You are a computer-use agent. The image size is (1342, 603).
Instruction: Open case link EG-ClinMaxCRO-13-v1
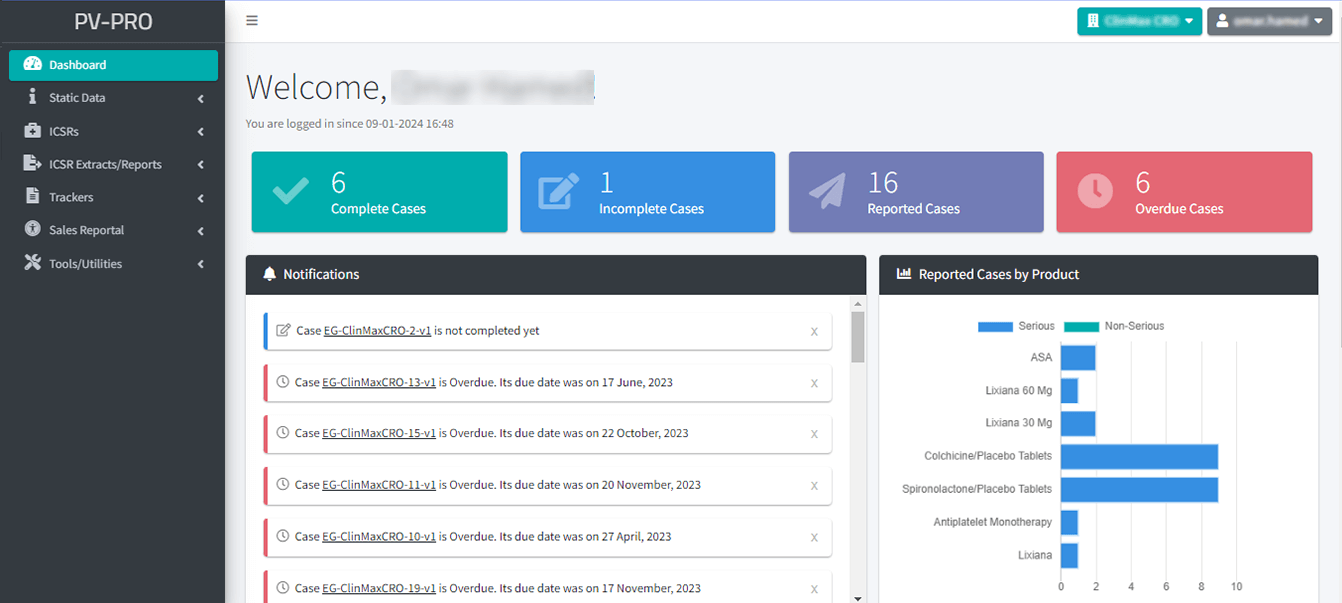click(379, 382)
